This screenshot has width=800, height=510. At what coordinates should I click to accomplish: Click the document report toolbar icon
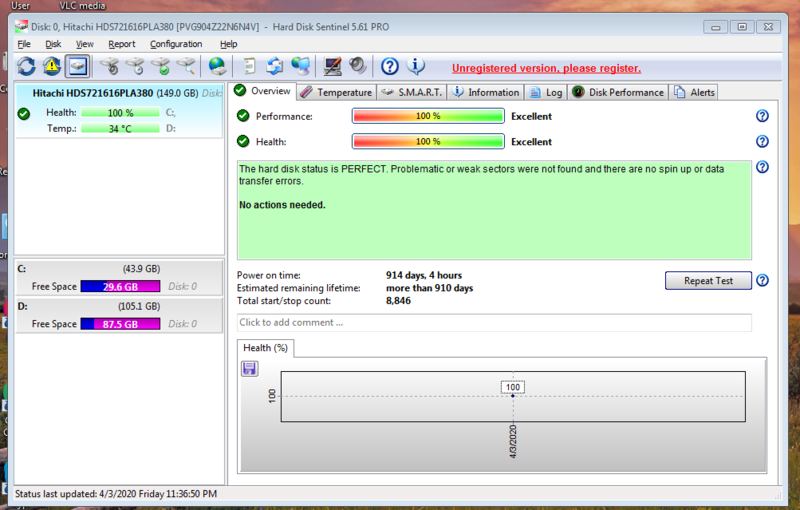point(249,66)
